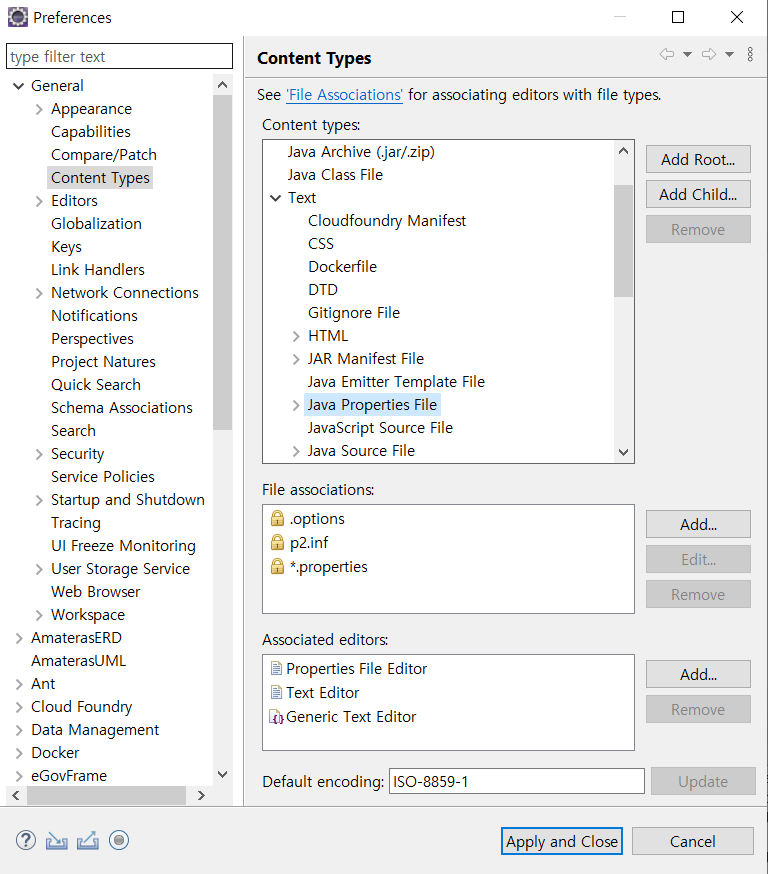
Task: Expand the Docker category
Action: tap(19, 753)
